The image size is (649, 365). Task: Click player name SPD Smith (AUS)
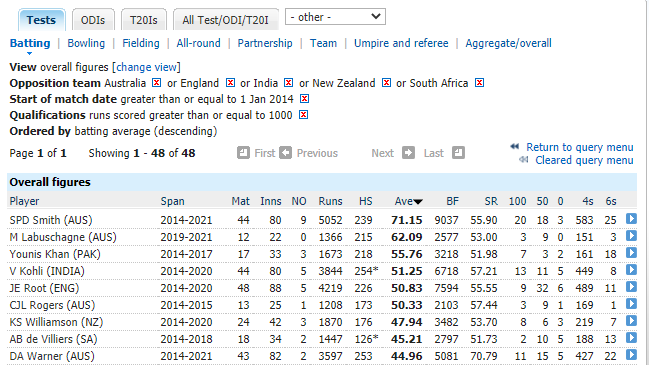51,220
